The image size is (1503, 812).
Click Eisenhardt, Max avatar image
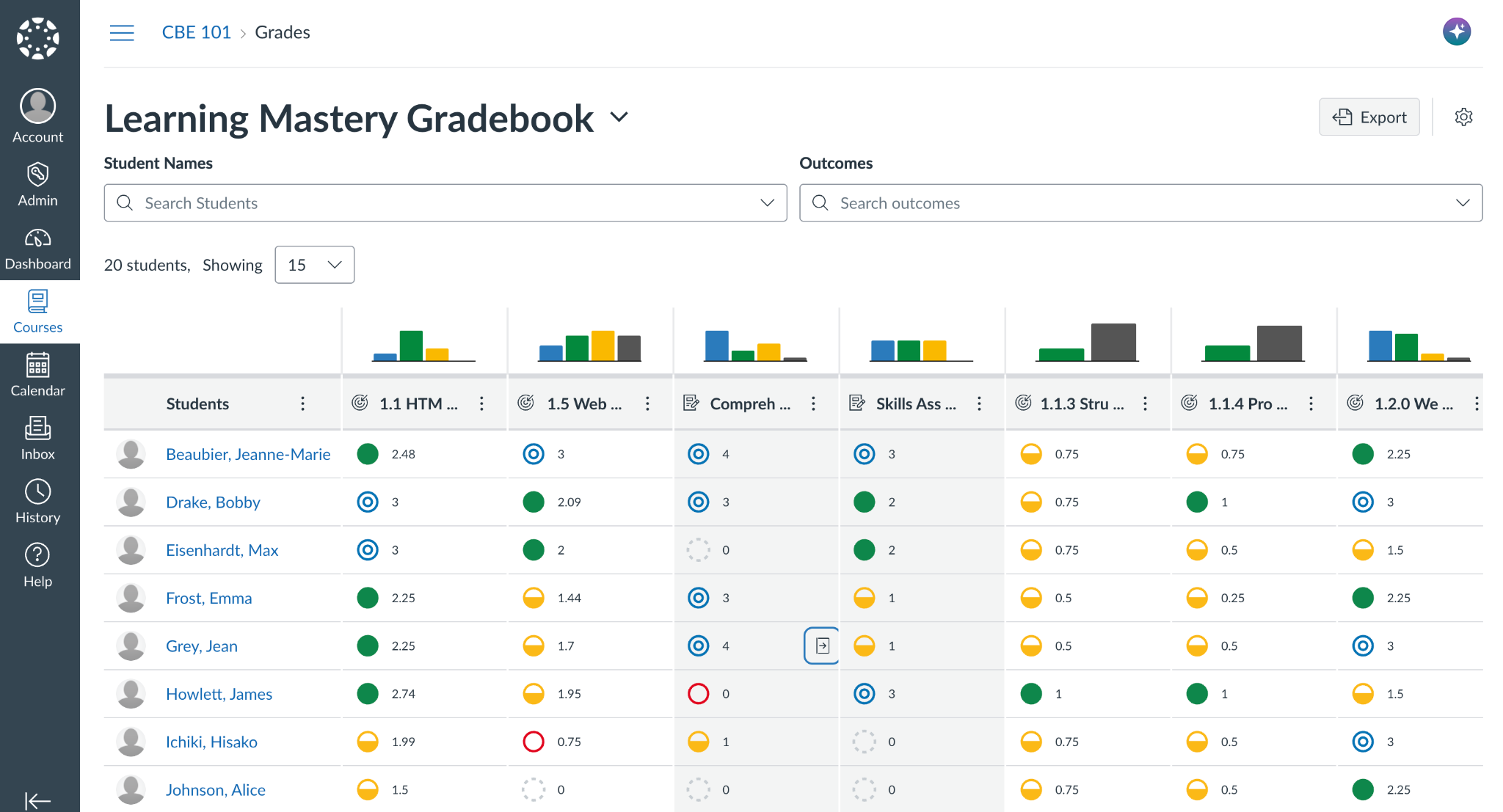[x=131, y=549]
